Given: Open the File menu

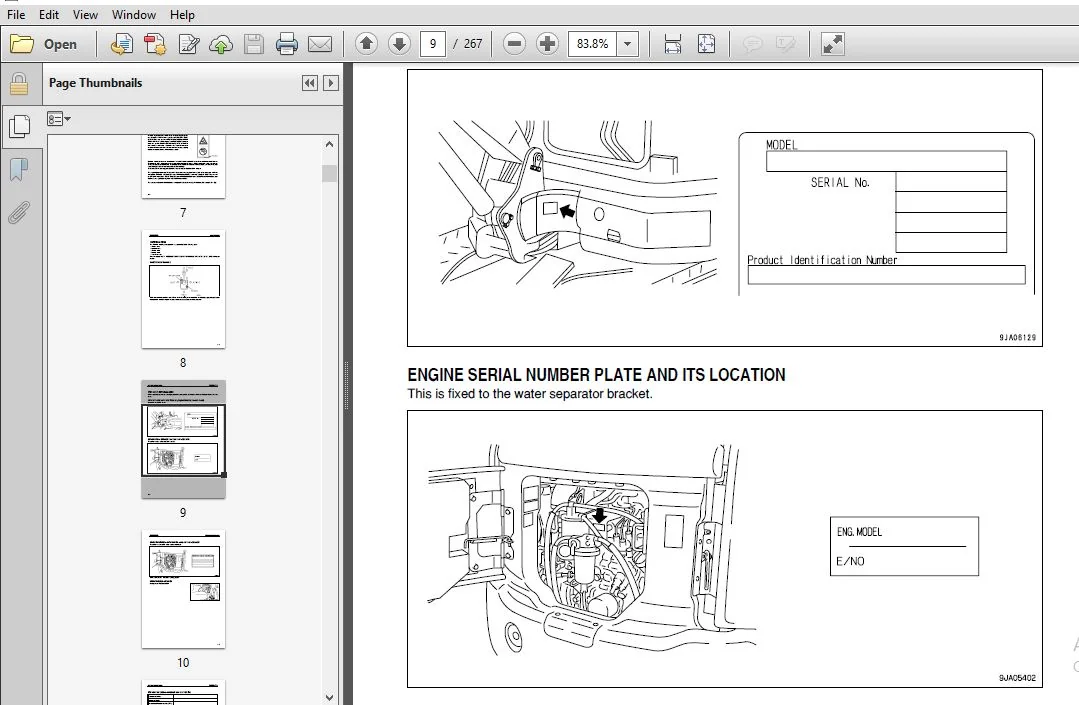Looking at the screenshot, I should pos(16,14).
